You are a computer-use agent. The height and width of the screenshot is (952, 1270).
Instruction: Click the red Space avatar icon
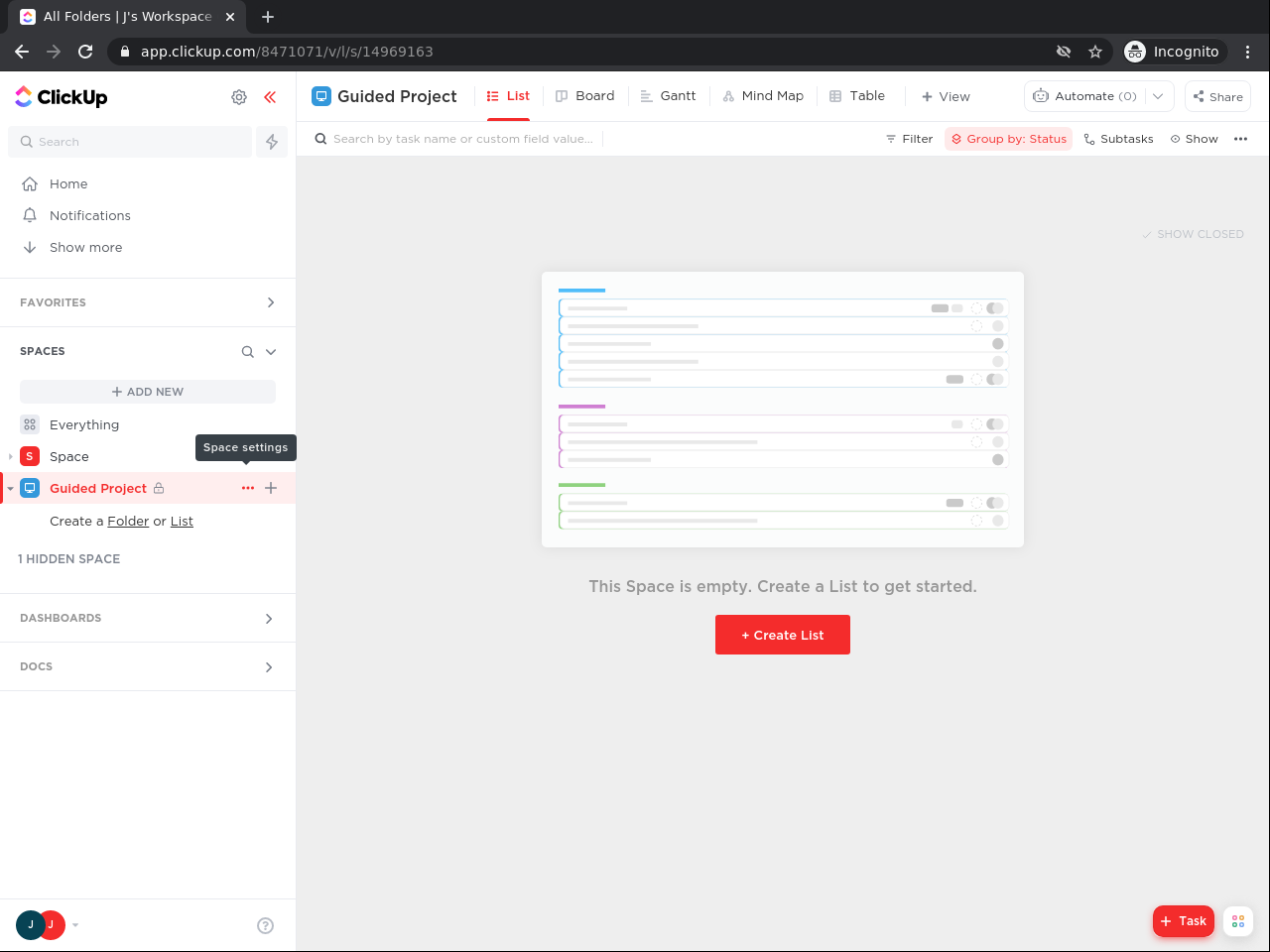(30, 456)
